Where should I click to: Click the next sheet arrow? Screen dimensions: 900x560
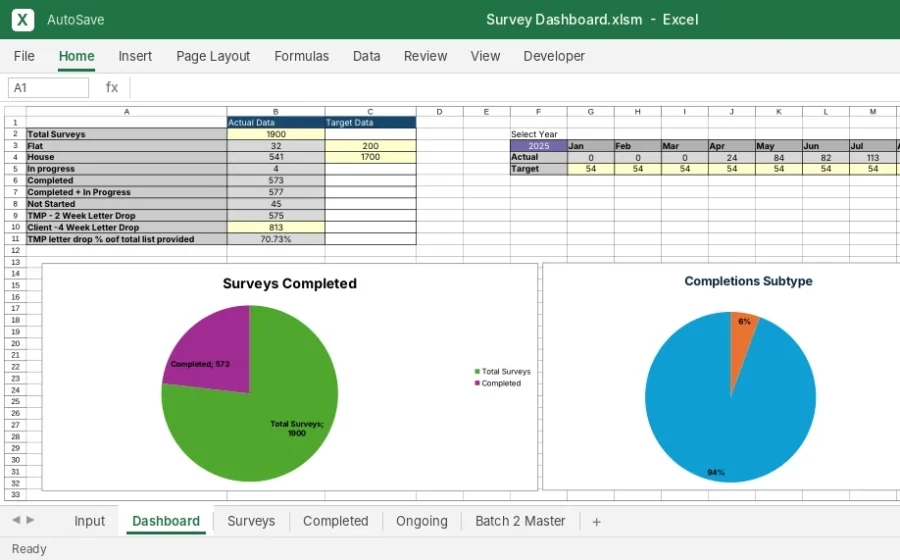30,520
